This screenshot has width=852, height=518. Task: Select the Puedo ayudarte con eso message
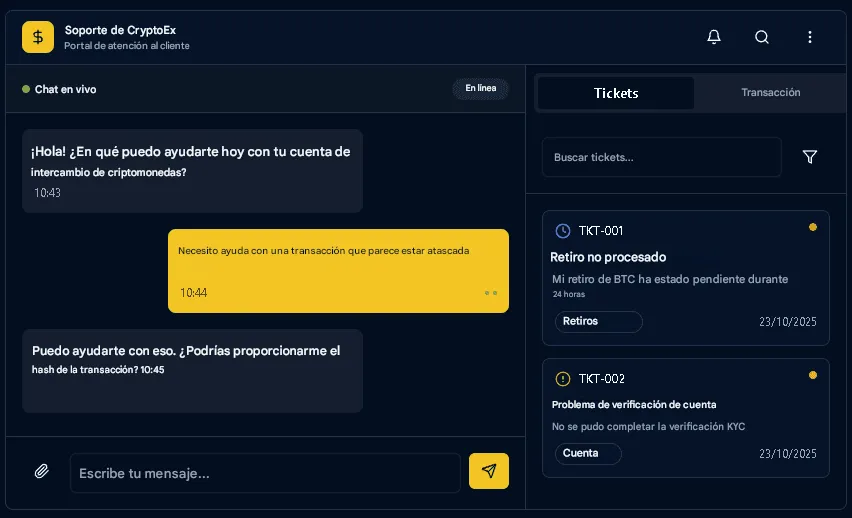[192, 371]
